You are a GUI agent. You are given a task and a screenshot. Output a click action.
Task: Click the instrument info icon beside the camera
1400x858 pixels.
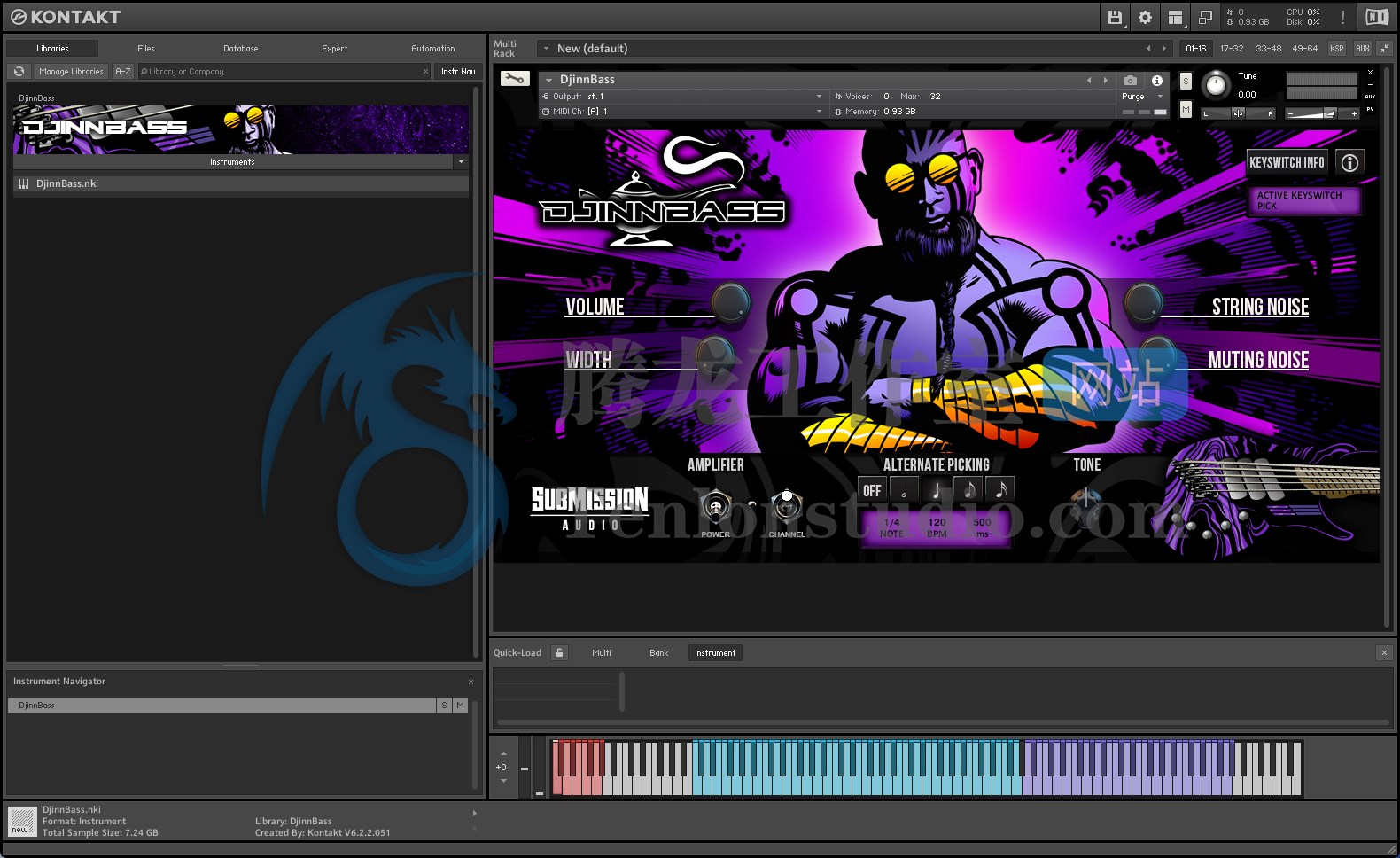click(x=1156, y=80)
